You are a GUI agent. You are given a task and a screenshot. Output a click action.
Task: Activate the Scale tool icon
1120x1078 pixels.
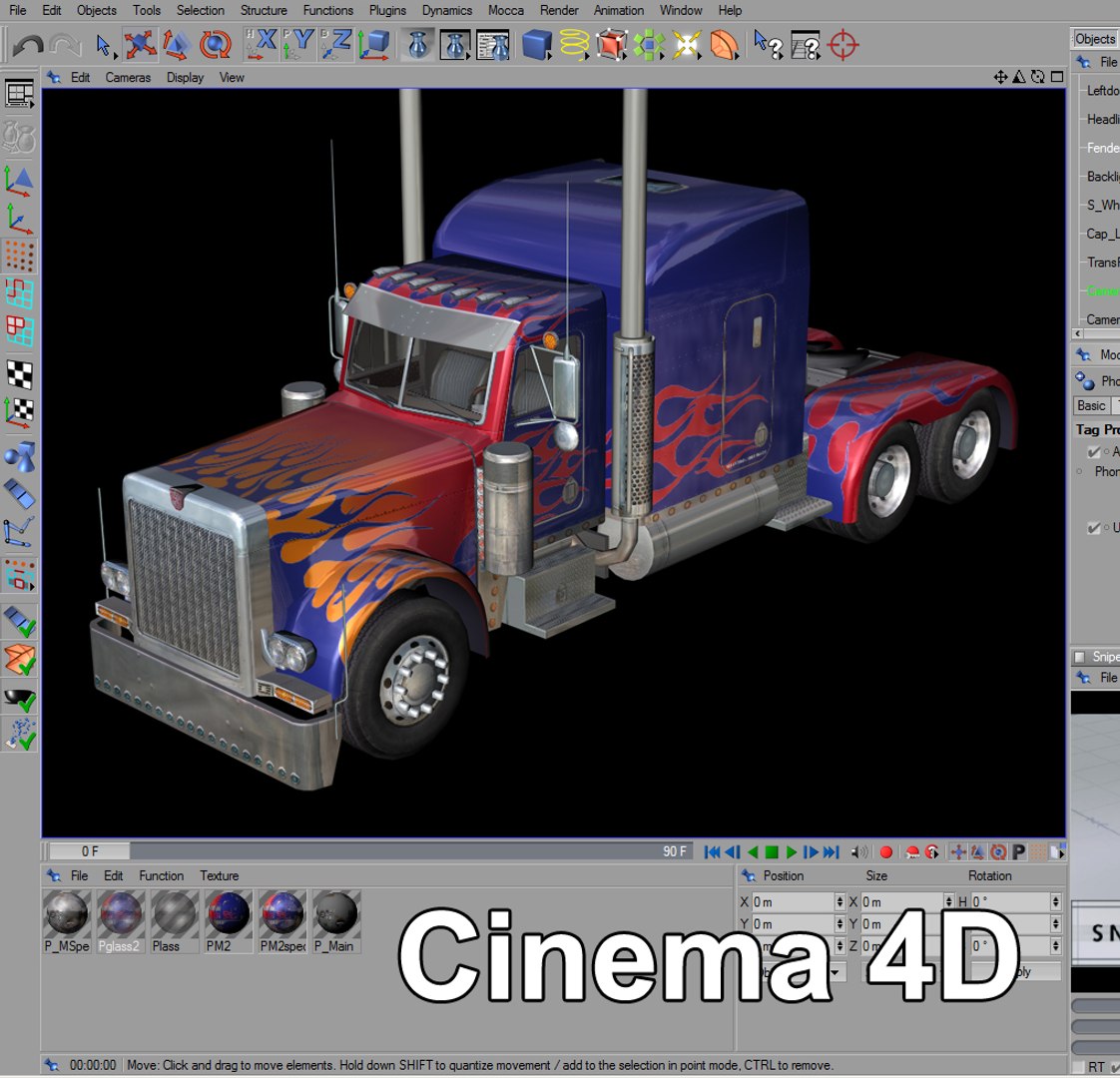177,45
